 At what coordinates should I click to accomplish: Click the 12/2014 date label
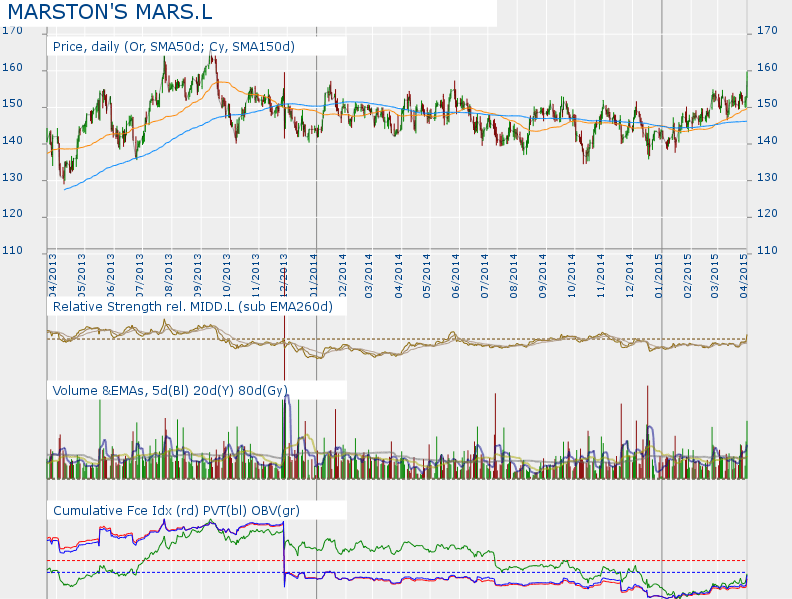[x=629, y=276]
